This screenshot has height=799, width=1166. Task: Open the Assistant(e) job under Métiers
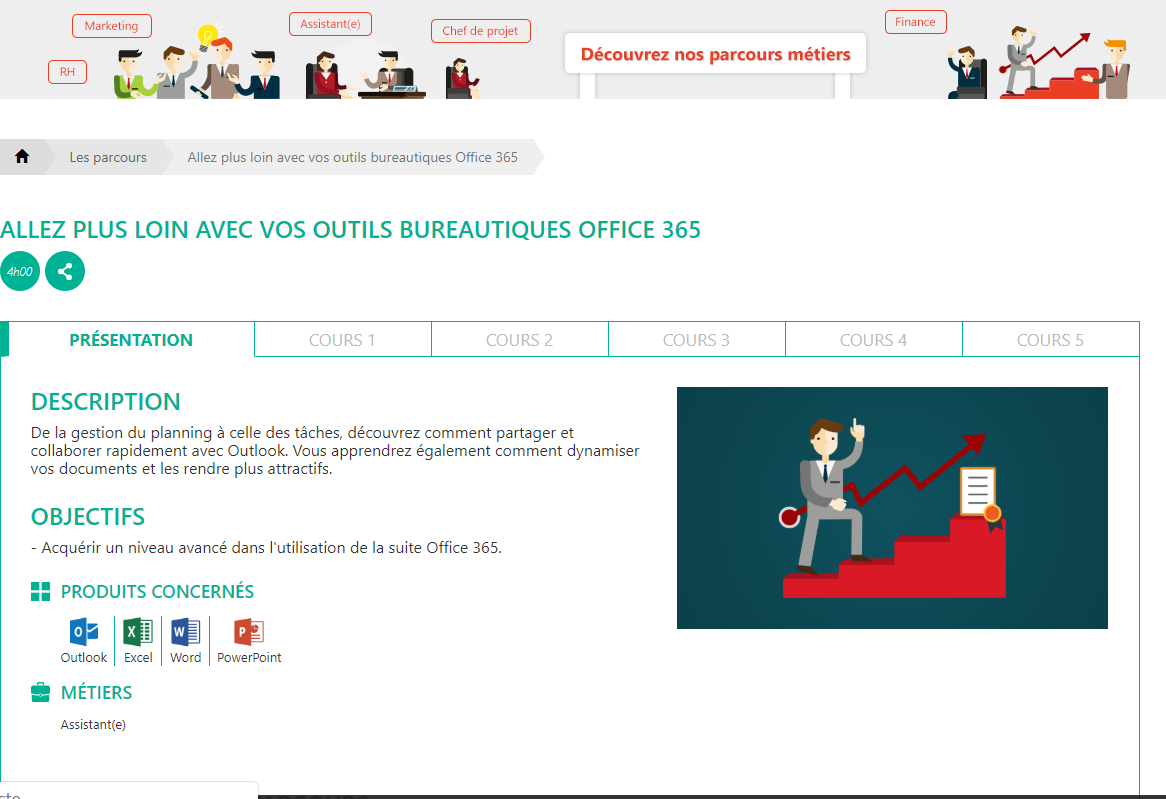(93, 725)
